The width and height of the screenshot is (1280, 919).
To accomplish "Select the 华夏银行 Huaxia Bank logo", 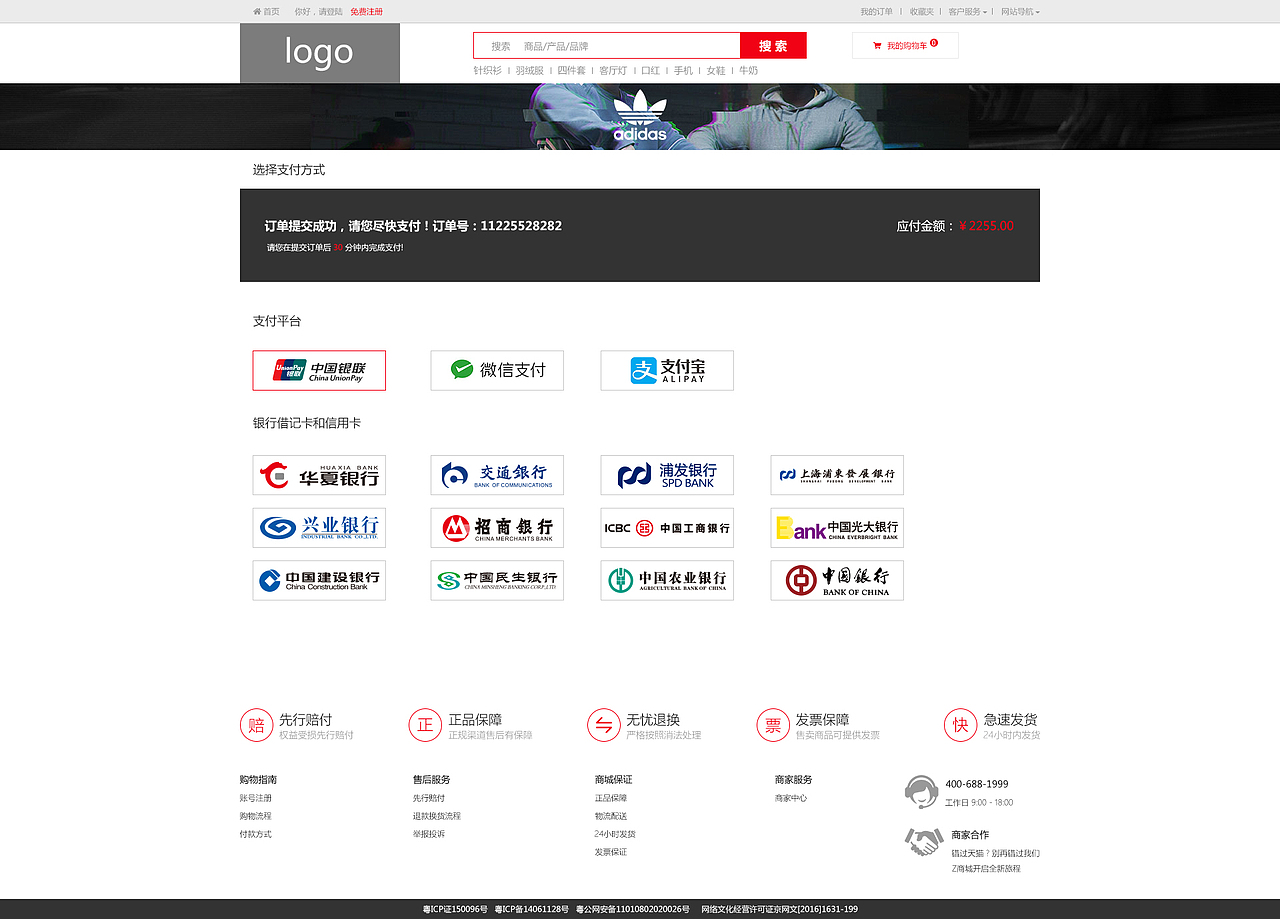I will pos(318,475).
